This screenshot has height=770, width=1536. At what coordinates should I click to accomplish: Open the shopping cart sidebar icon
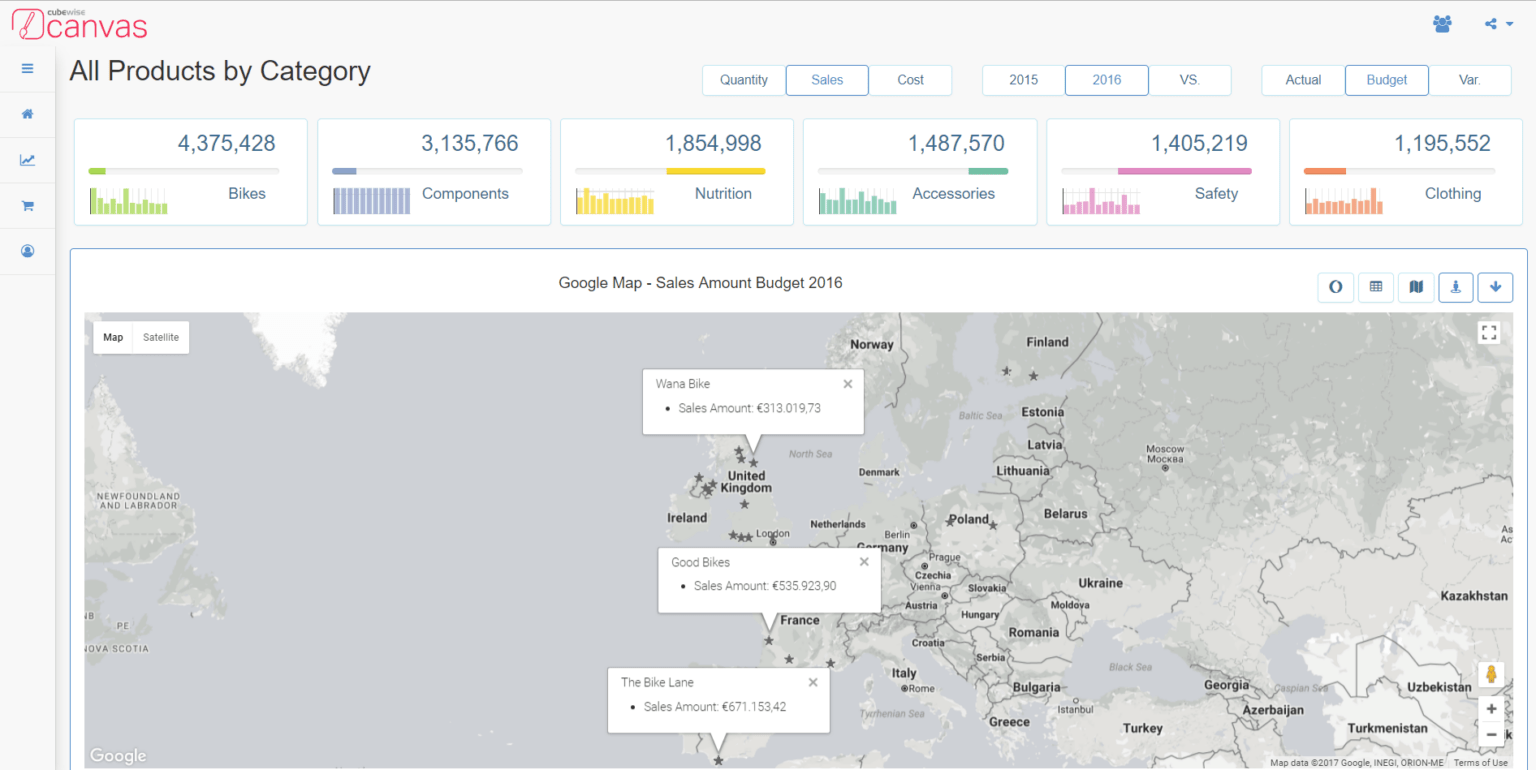(27, 206)
